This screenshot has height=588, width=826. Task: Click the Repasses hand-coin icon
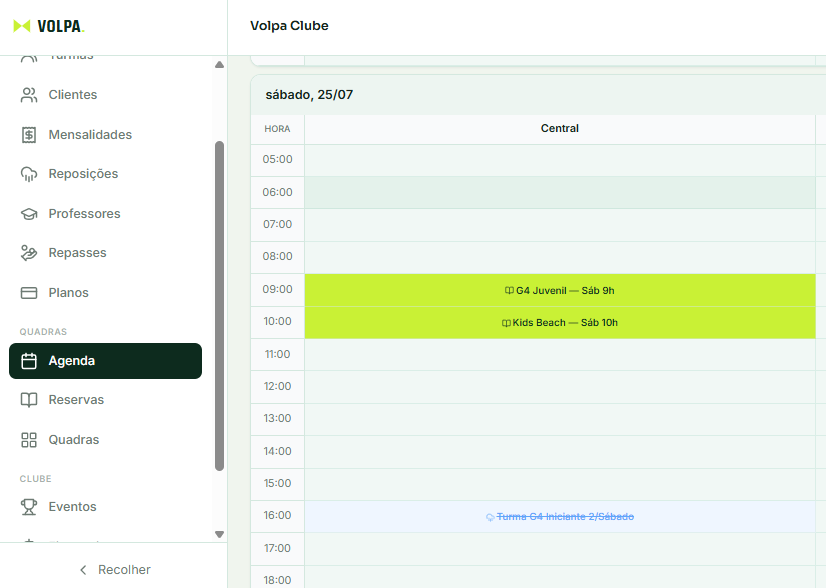click(29, 253)
